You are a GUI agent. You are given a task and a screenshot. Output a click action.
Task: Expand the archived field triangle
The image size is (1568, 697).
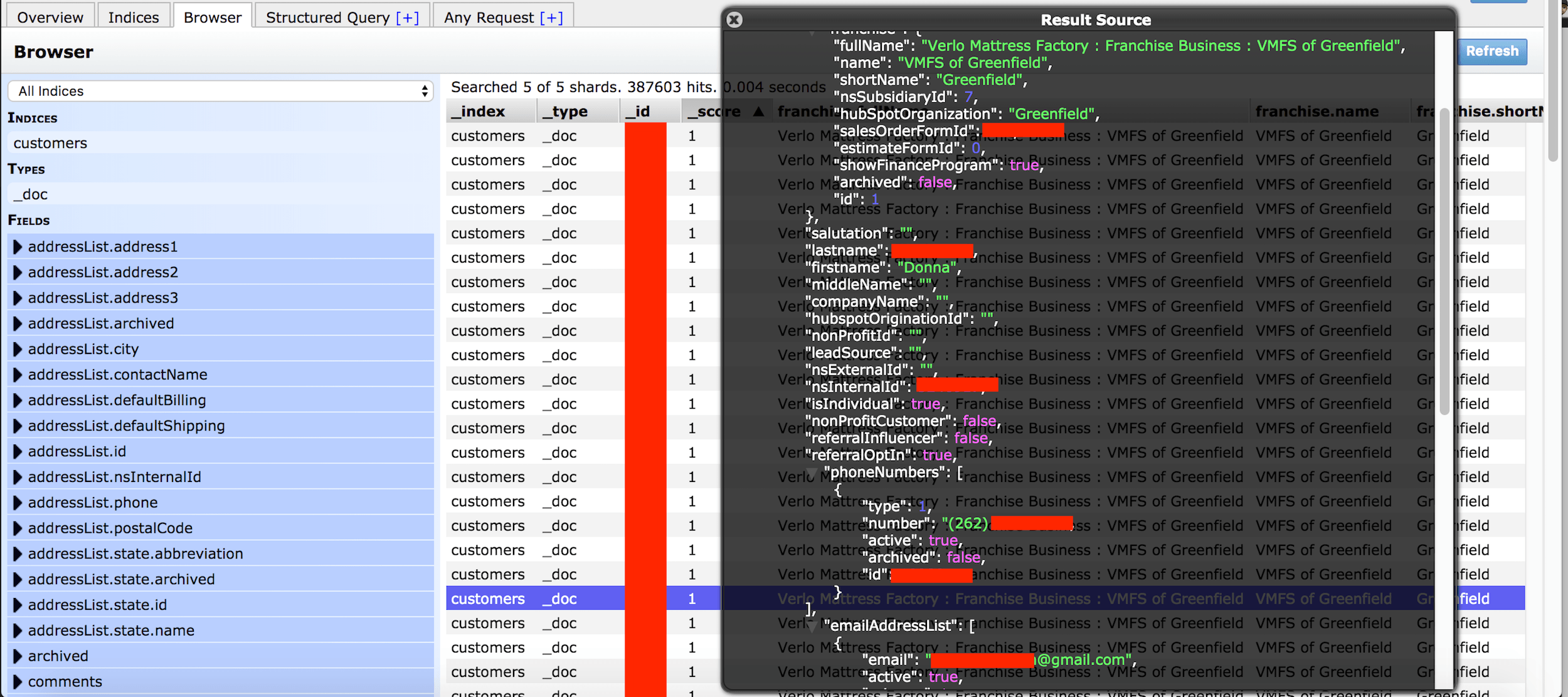click(18, 656)
